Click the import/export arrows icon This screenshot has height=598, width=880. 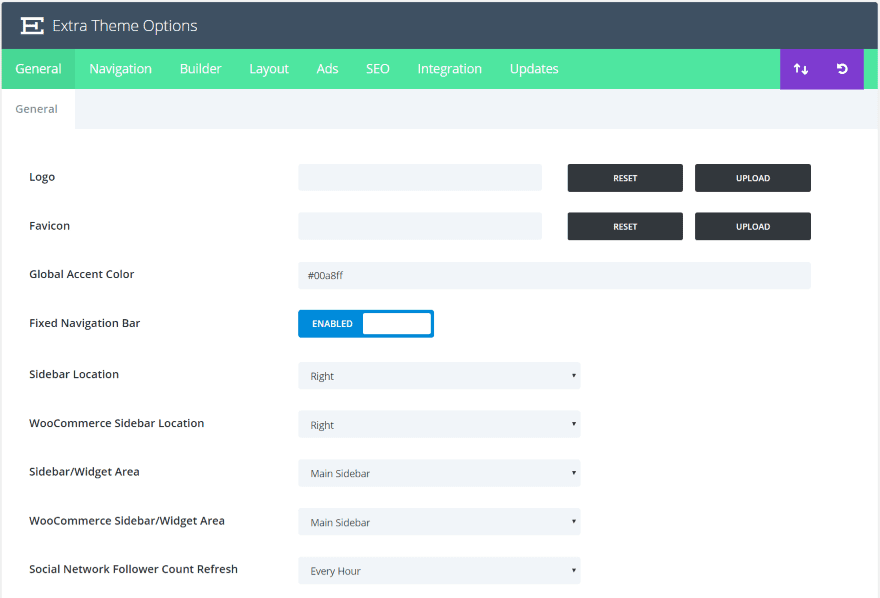(x=801, y=69)
